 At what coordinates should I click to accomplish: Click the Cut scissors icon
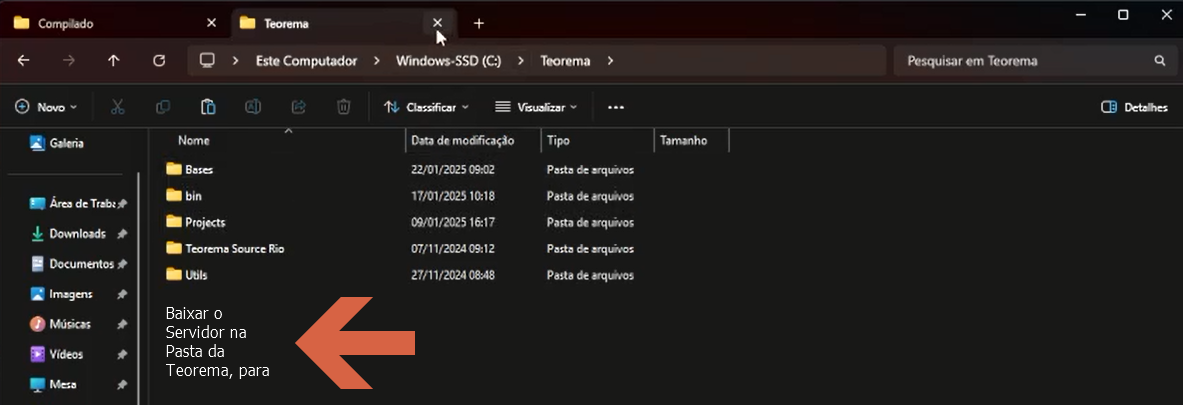(117, 107)
